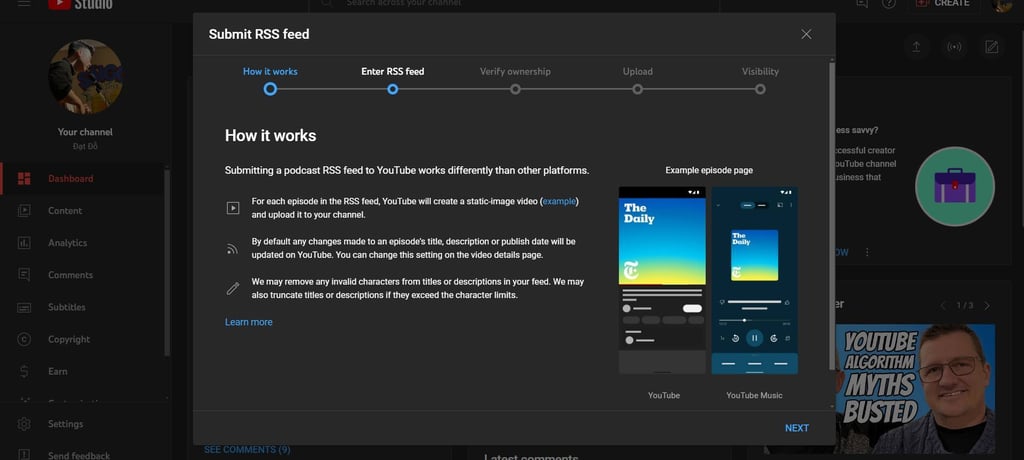Open YouTube Algorithm Myths Busted thumbnail

tap(916, 389)
